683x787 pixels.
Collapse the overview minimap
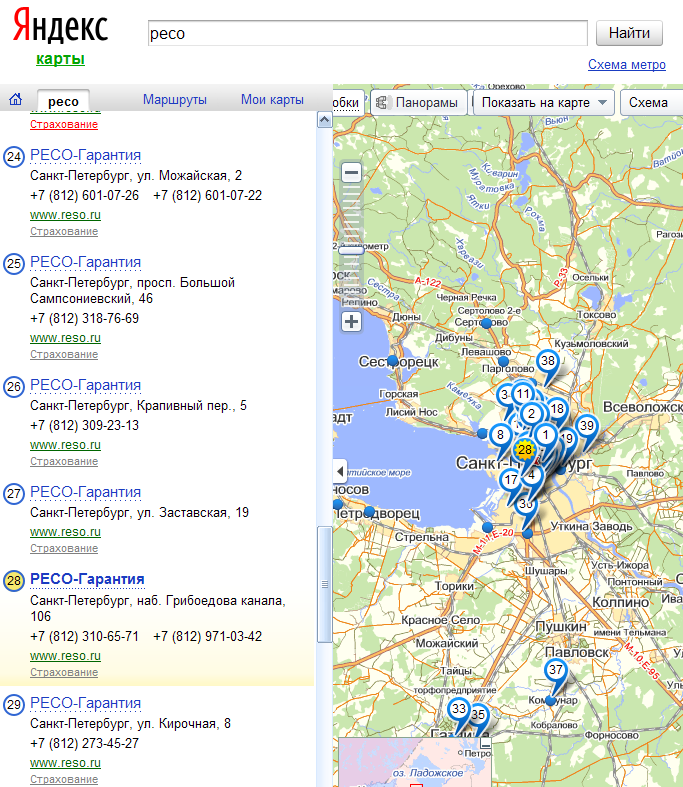(x=485, y=743)
